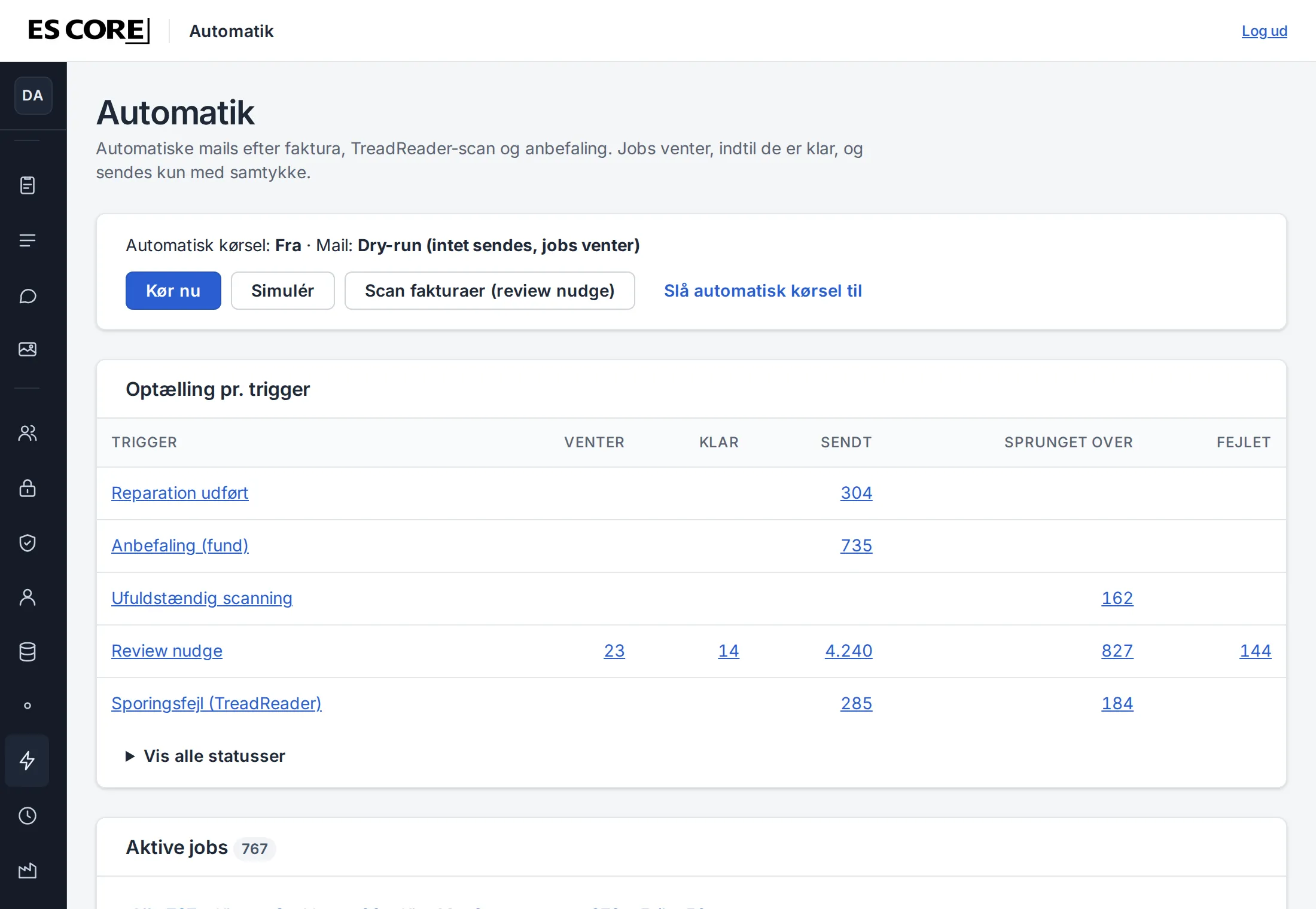The width and height of the screenshot is (1316, 909).
Task: Click the 4.240 sent count
Action: 848,651
